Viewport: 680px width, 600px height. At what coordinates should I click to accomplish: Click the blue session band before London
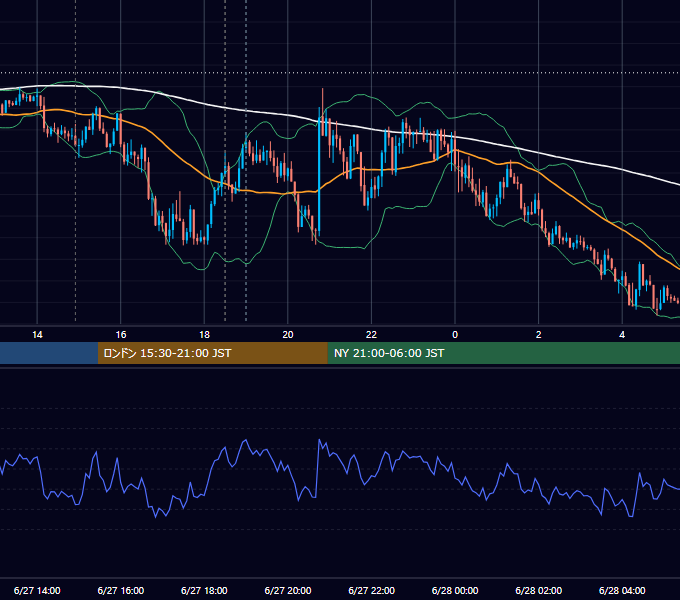coord(49,353)
